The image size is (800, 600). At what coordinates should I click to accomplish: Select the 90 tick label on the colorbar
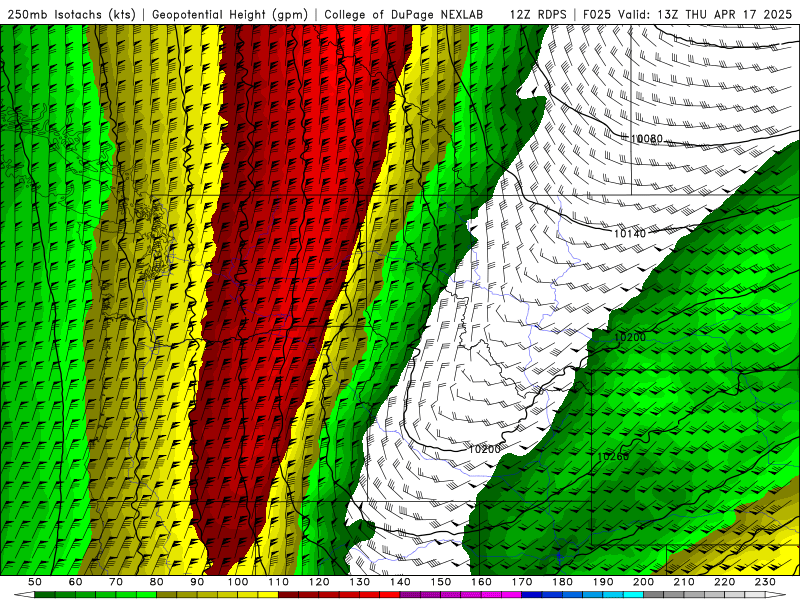197,582
